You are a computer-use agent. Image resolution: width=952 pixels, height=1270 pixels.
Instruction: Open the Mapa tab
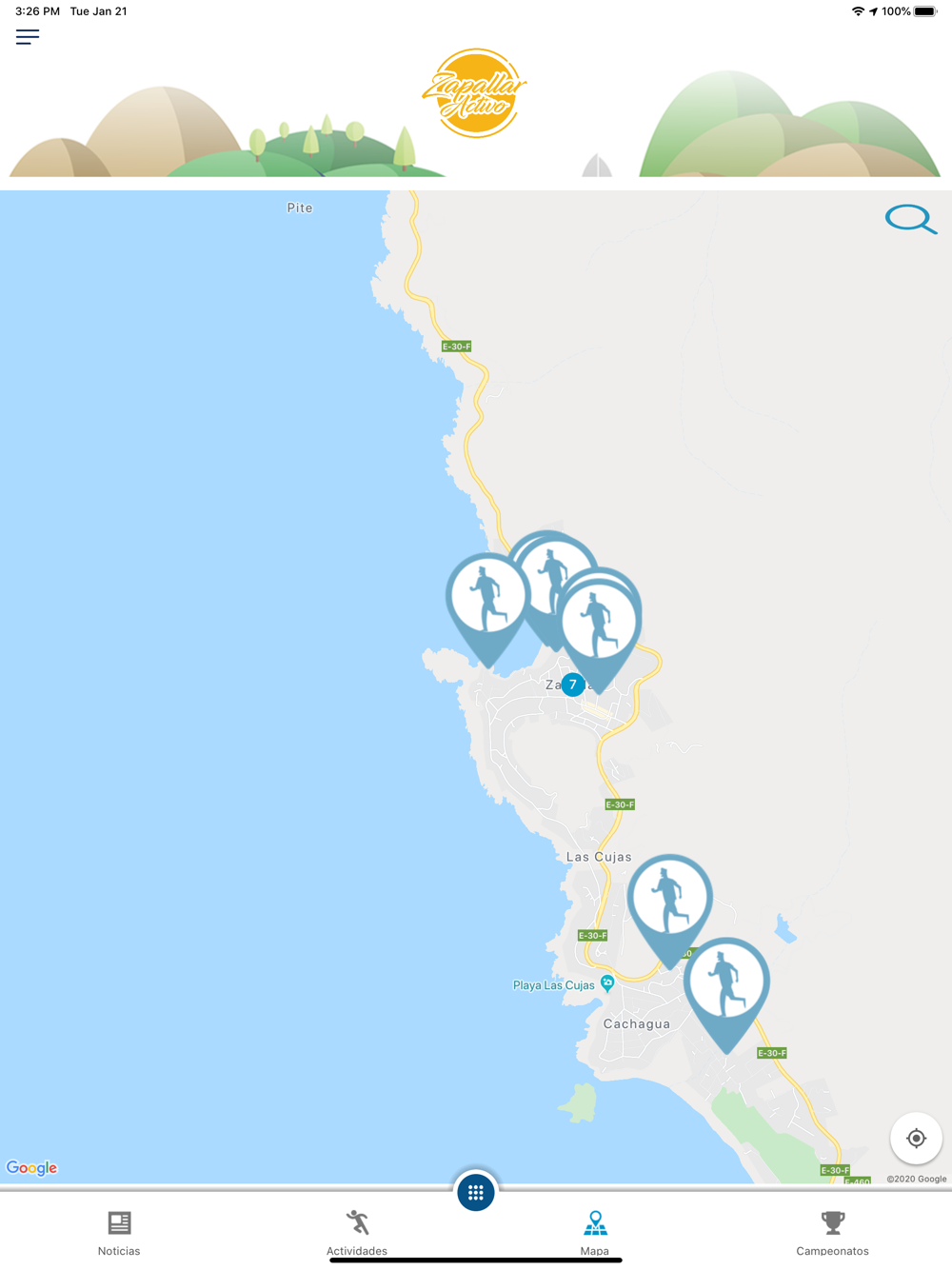(595, 1233)
